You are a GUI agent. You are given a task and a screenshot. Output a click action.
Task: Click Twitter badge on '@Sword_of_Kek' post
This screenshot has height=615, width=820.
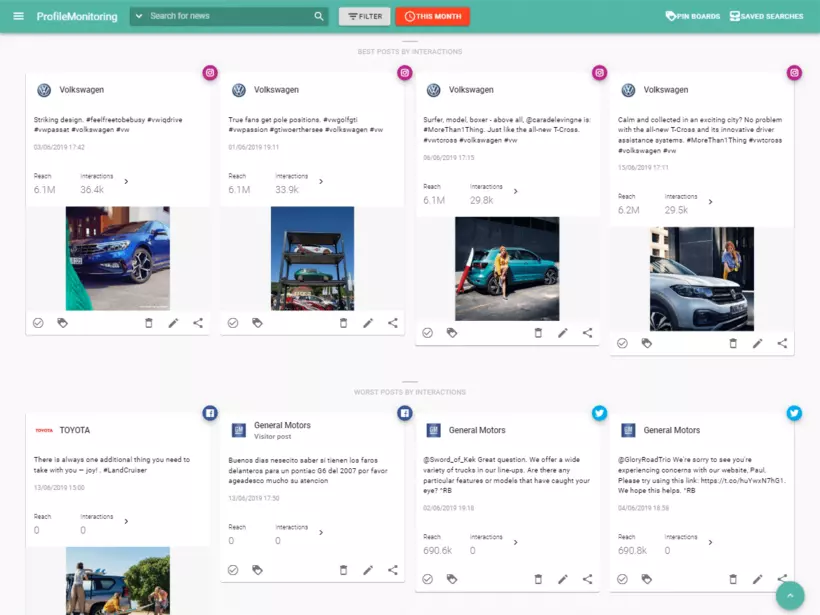(x=600, y=413)
